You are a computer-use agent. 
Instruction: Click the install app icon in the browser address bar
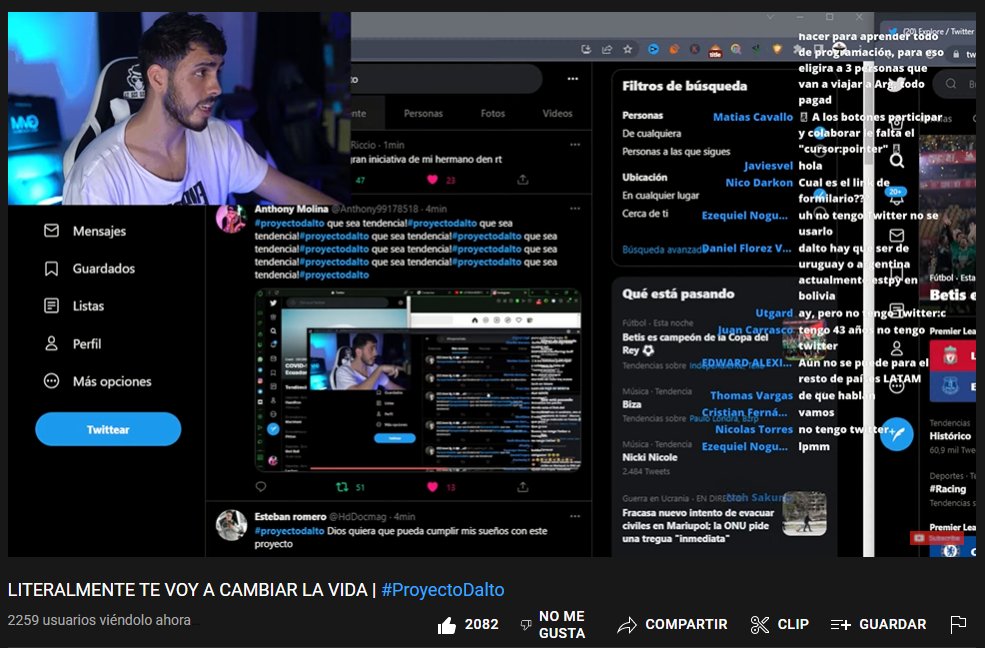(585, 49)
